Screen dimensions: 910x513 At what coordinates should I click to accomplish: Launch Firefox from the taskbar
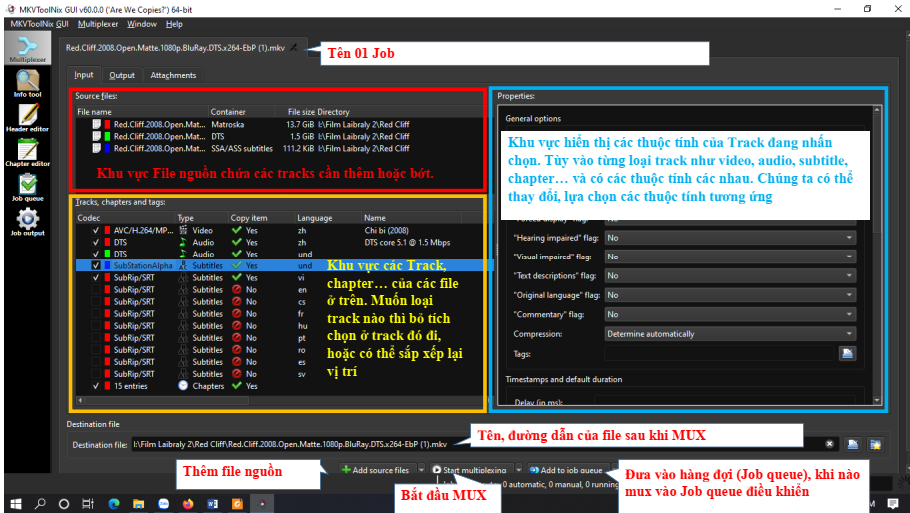pos(187,504)
